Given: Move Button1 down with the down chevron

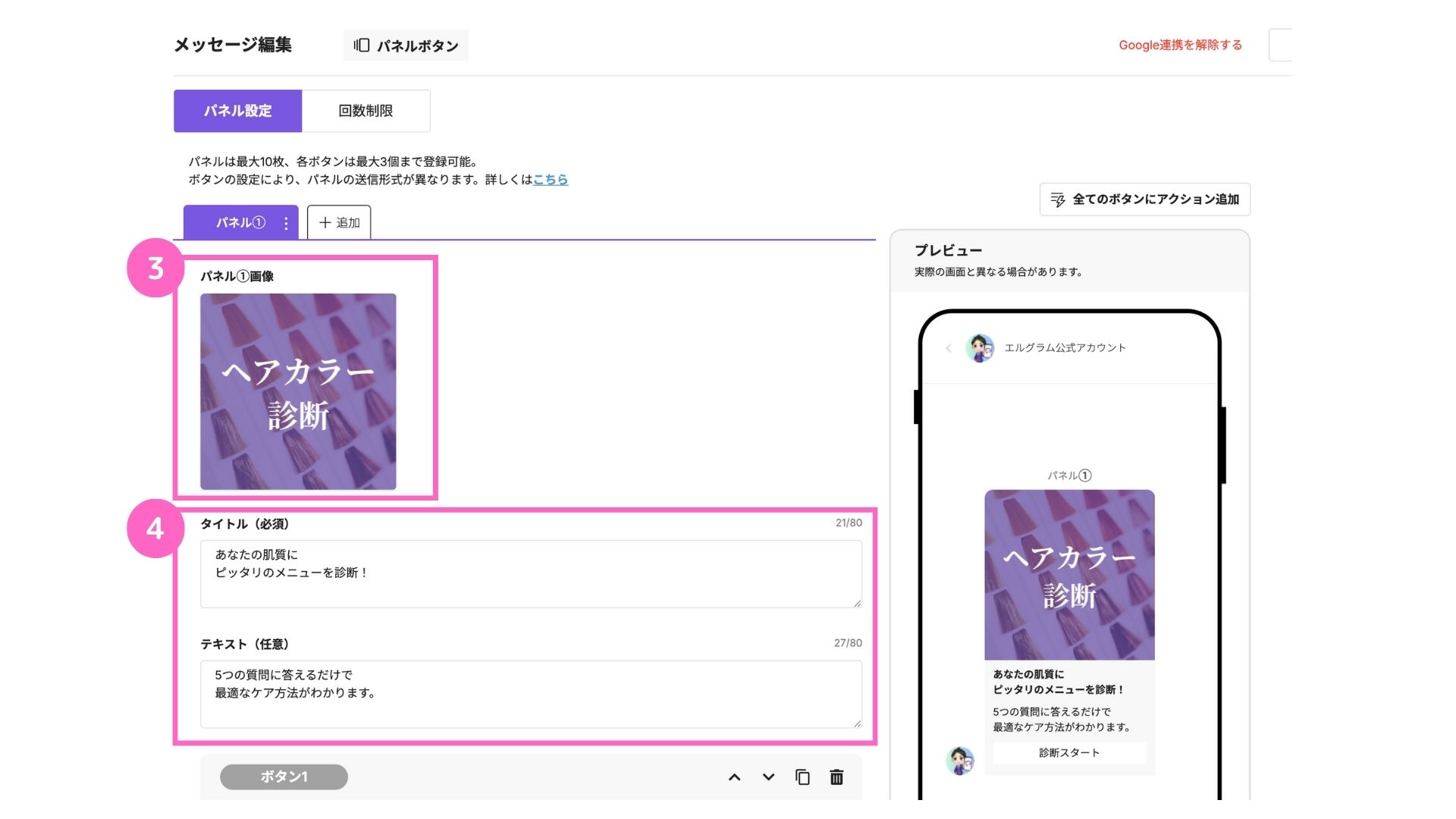Looking at the screenshot, I should 768,777.
